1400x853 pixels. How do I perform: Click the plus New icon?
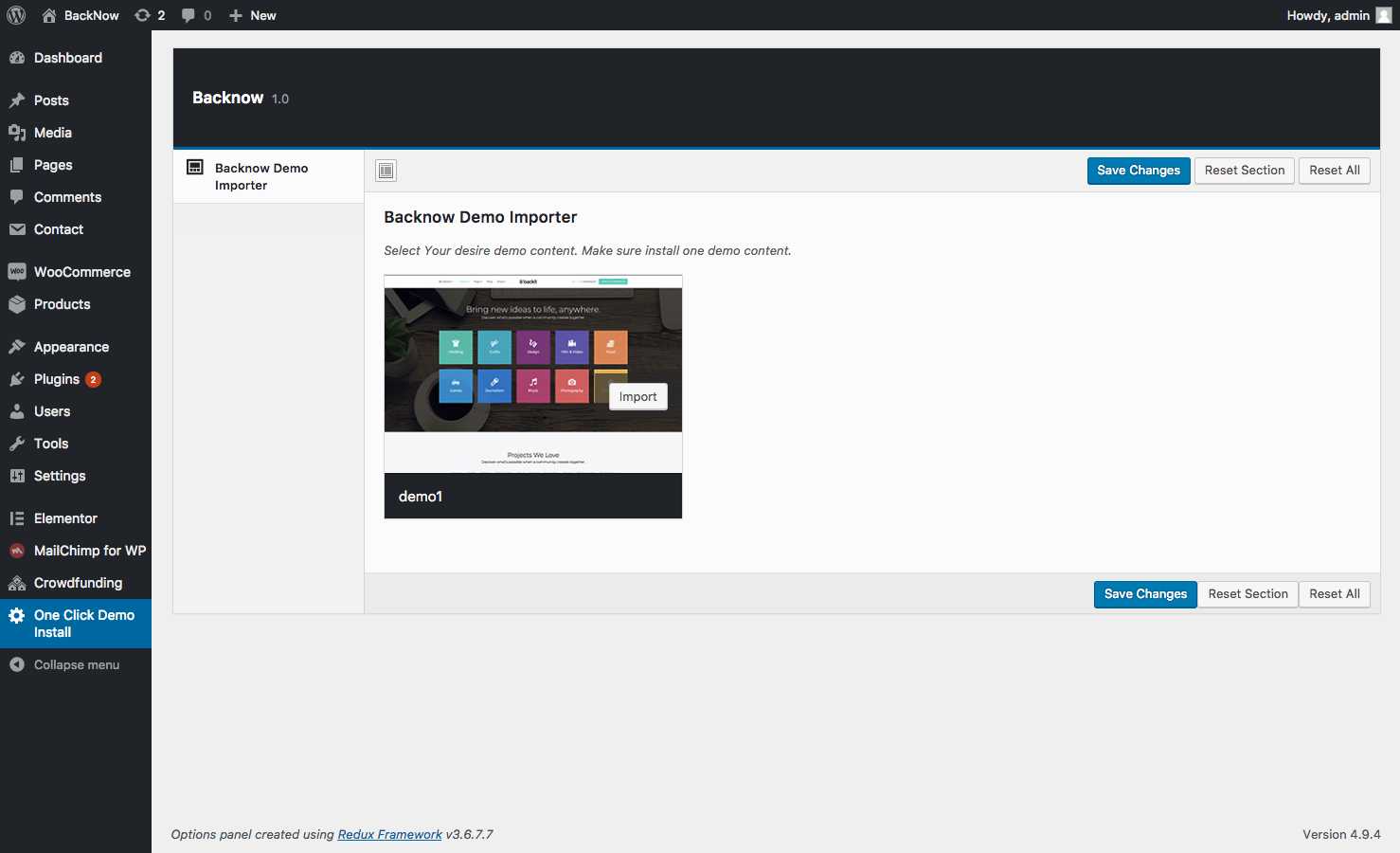(x=236, y=15)
